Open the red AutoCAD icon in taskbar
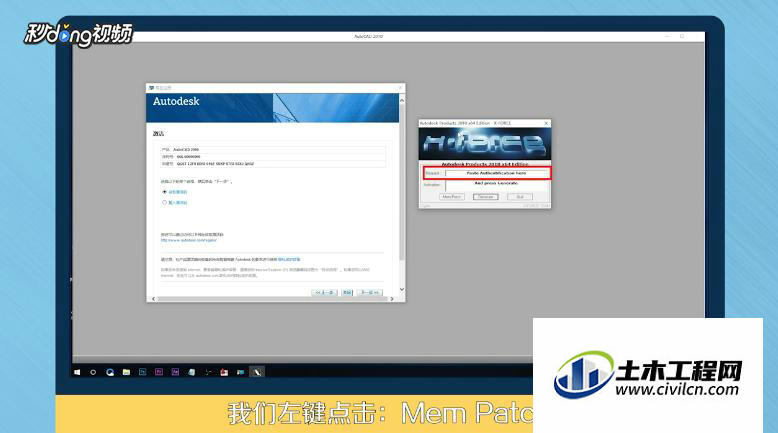 [x=224, y=372]
